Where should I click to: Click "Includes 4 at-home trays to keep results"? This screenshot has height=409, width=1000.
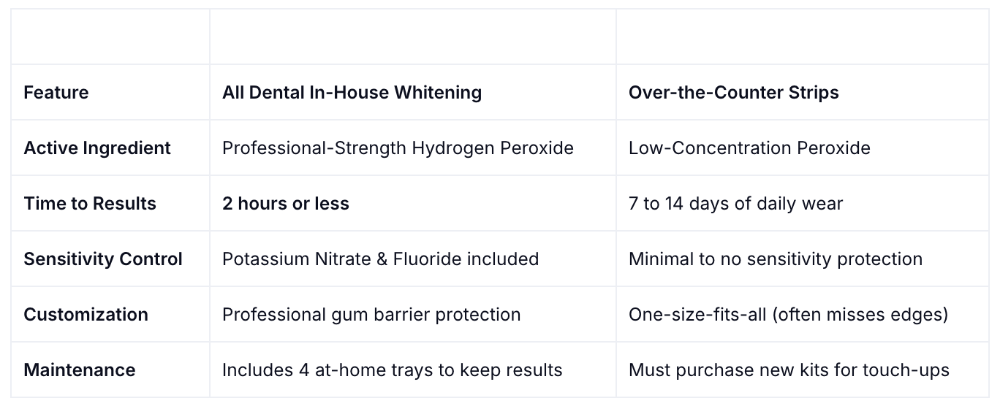coord(392,370)
